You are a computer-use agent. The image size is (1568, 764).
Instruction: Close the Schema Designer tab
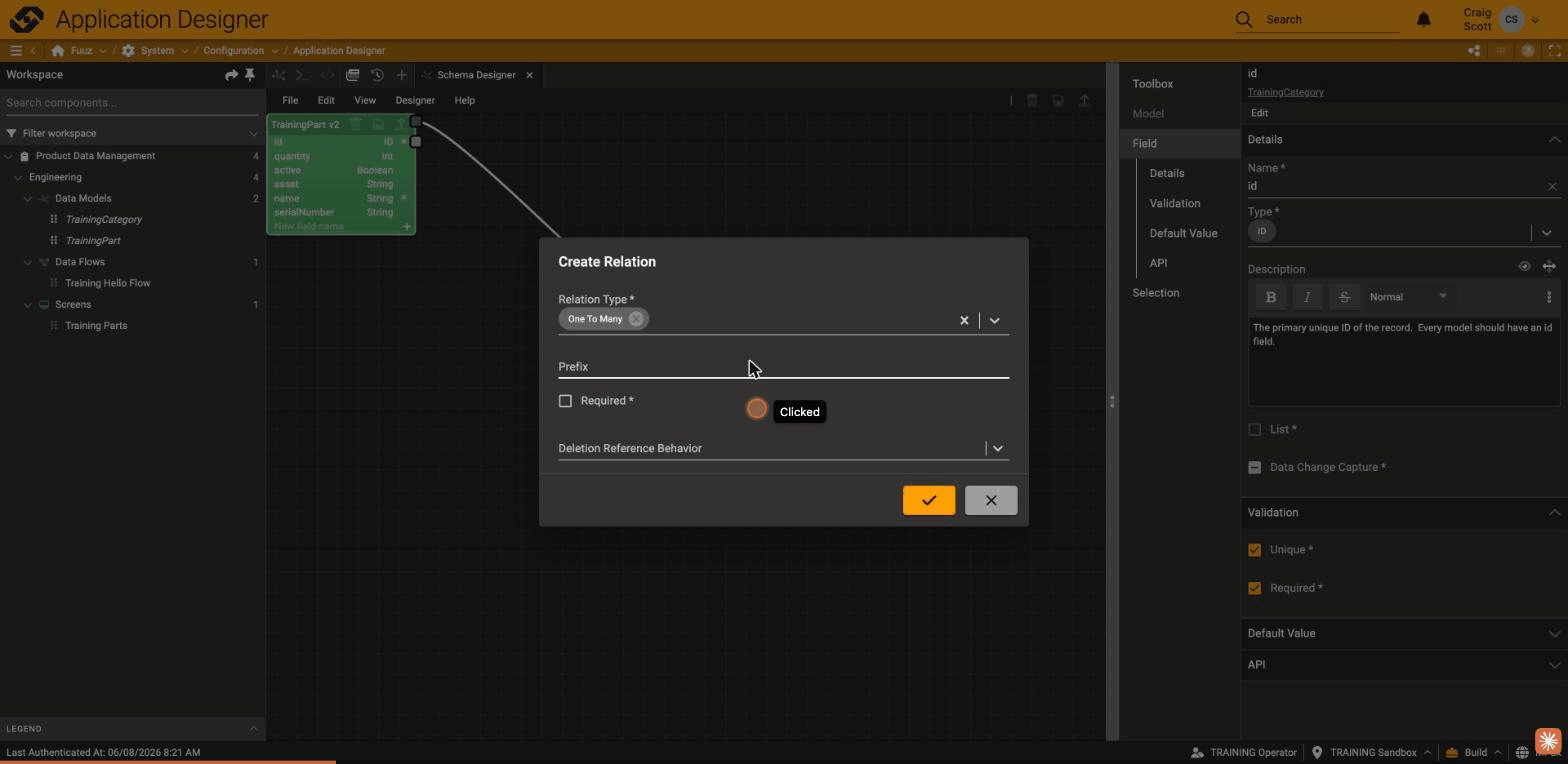coord(529,75)
